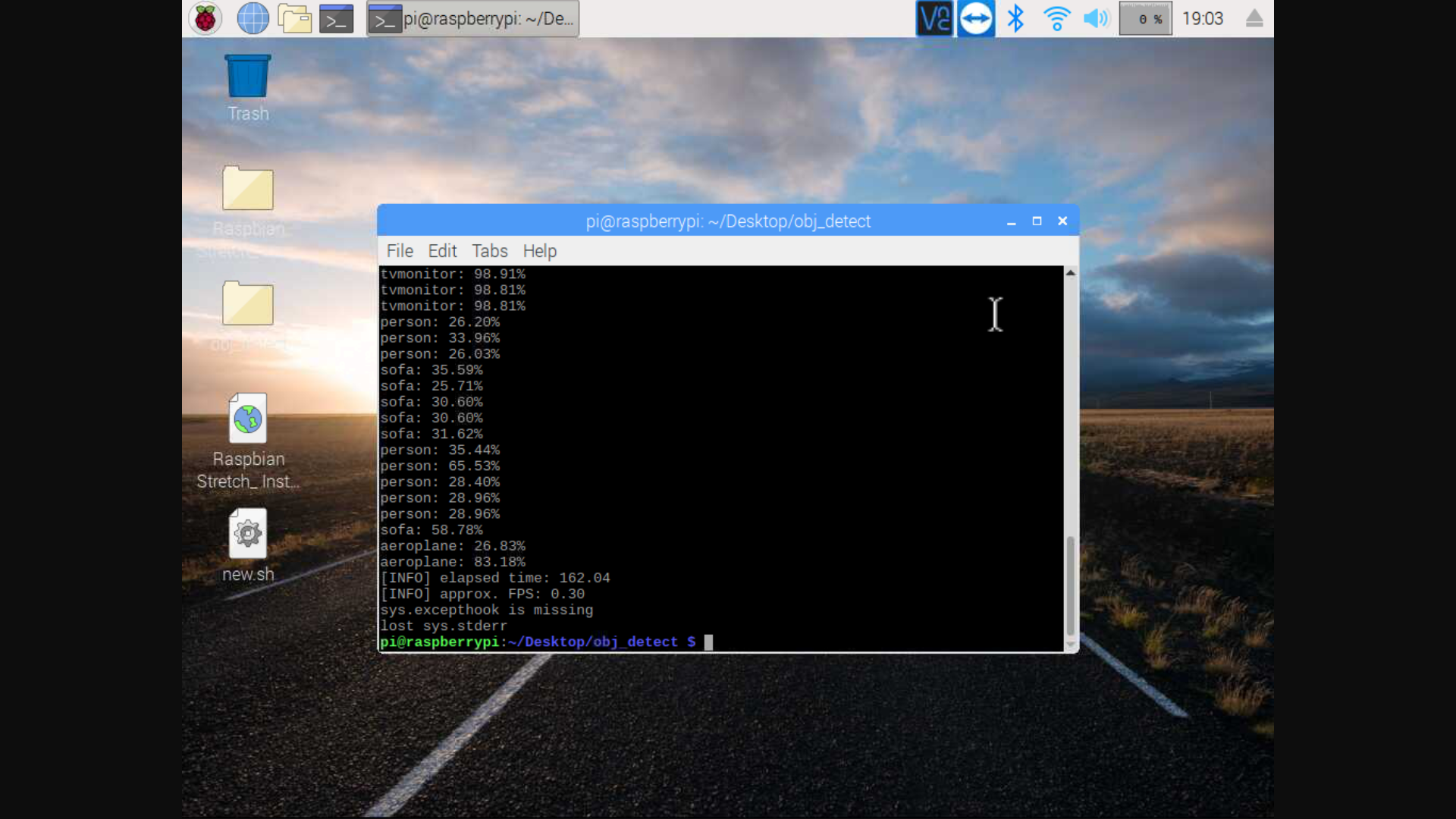Select the Raspbian Stretch_Inst web file

click(248, 419)
